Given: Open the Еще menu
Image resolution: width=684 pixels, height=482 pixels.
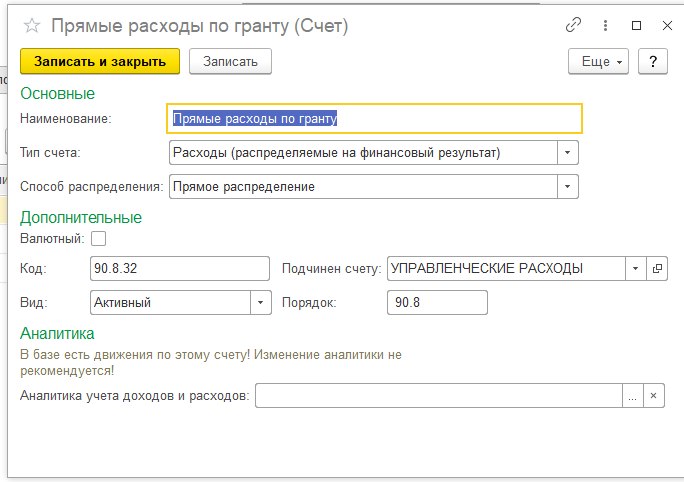Looking at the screenshot, I should [x=600, y=61].
